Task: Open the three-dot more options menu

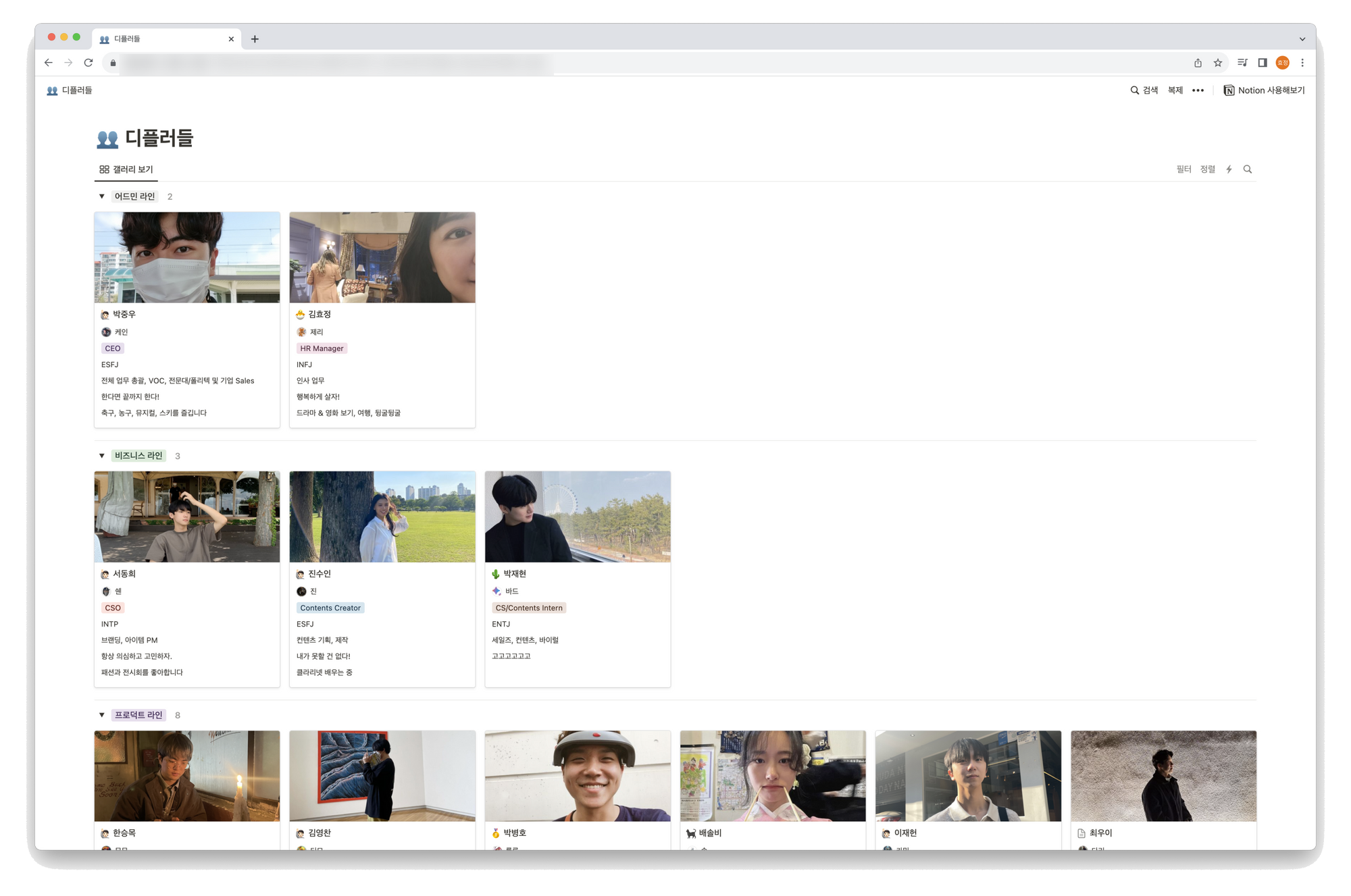Action: (1198, 90)
